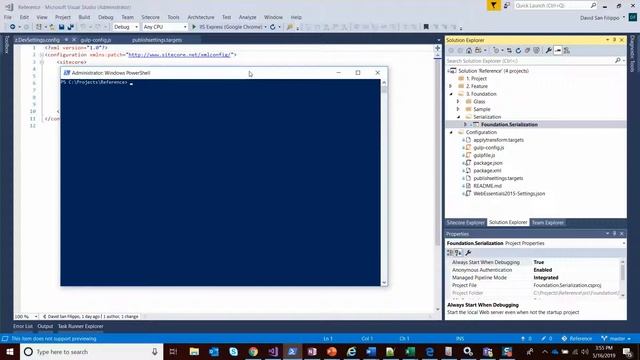Click Property Pages wrench icon in Properties

(468, 253)
